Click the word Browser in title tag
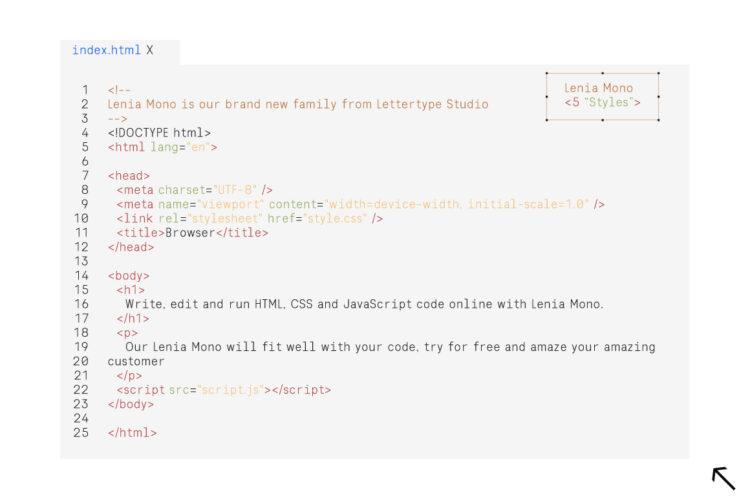The height and width of the screenshot is (499, 750). point(191,233)
